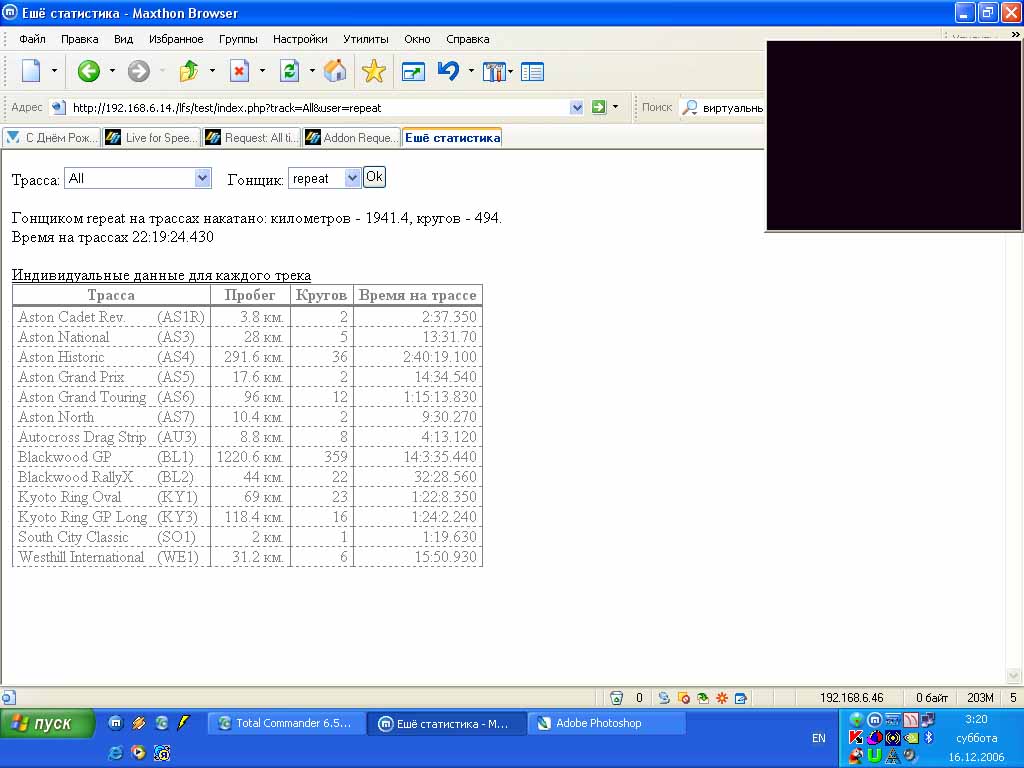
Task: Open Favorites with the yellow star icon
Action: click(374, 71)
